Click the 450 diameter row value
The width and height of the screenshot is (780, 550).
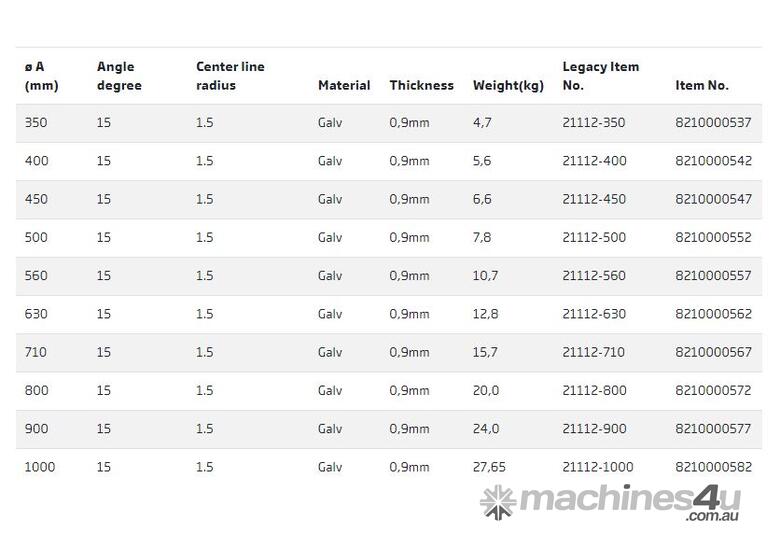click(36, 199)
